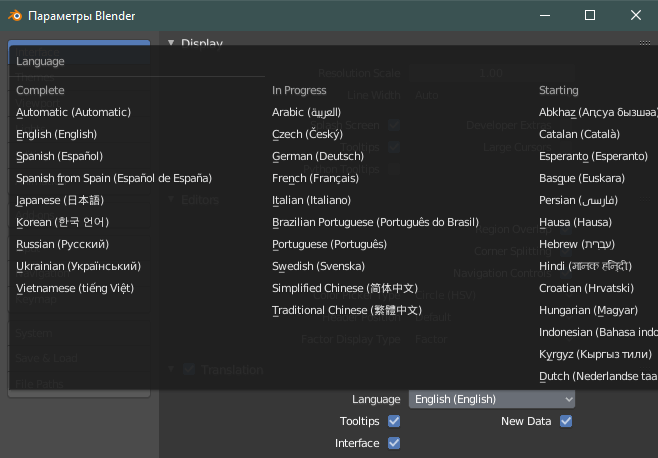
Task: Open the Language dropdown showing English
Action: click(x=493, y=399)
